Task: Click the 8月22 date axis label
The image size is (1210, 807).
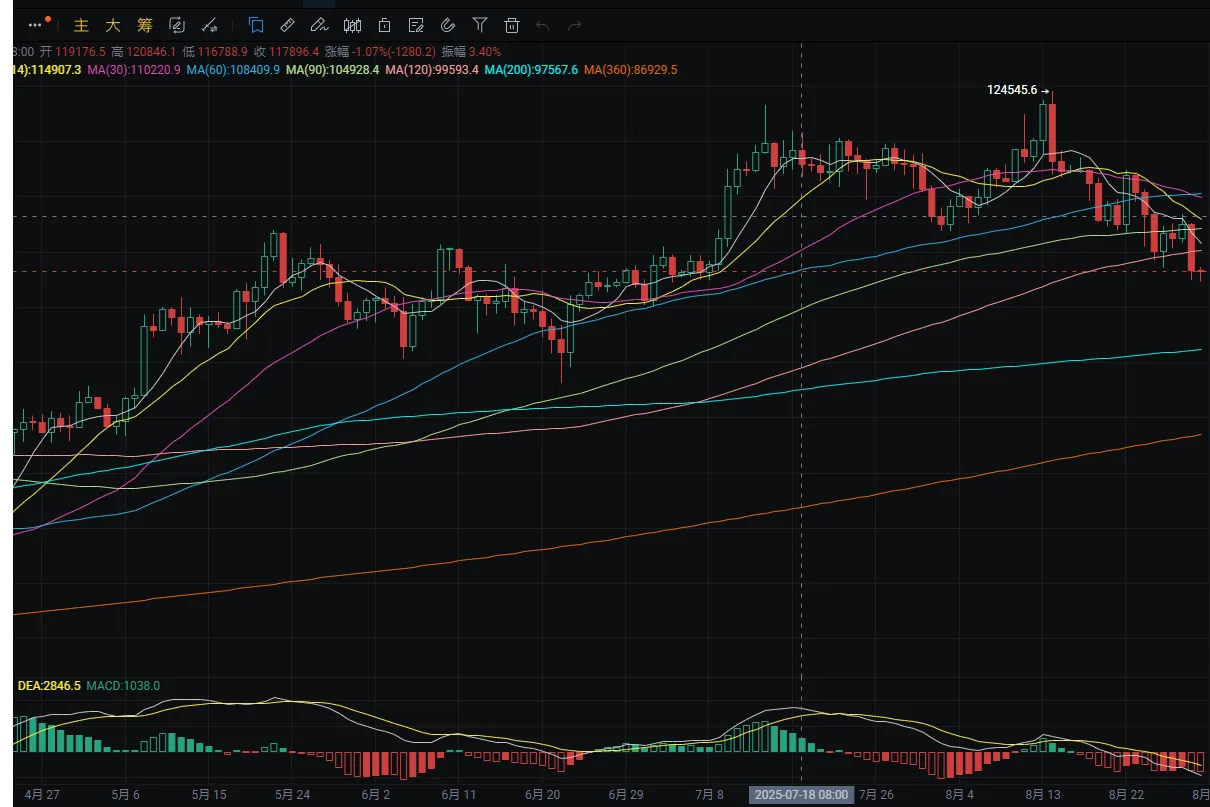Action: 1125,795
